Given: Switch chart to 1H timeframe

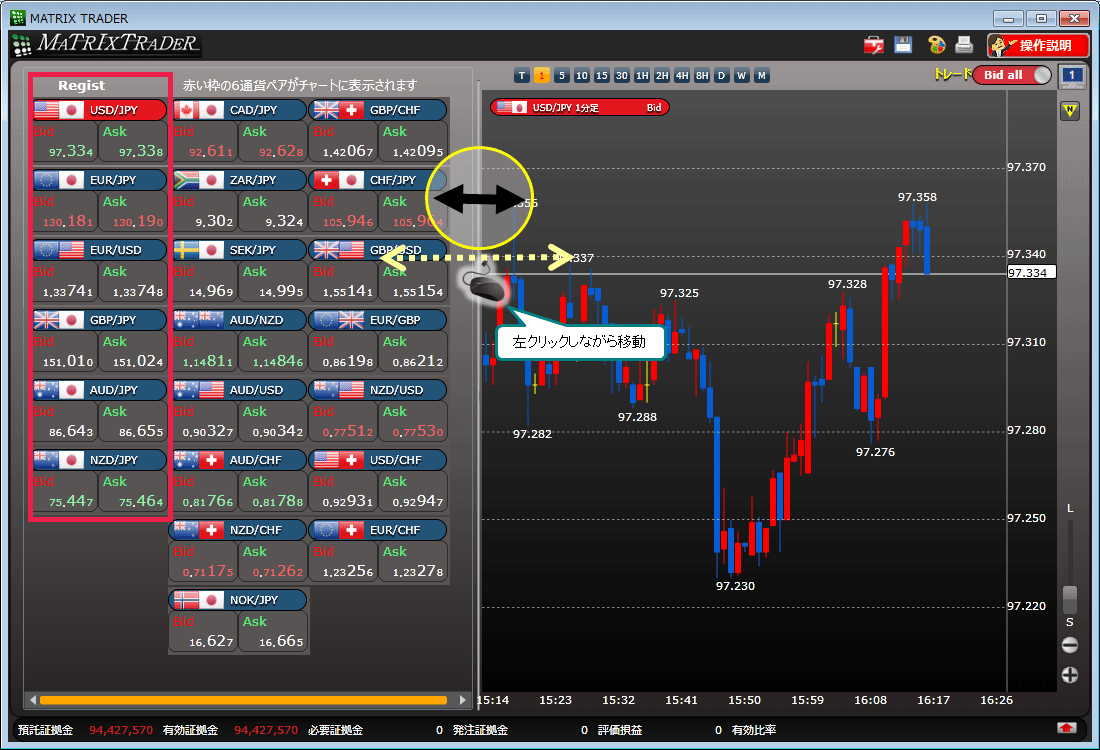Looking at the screenshot, I should point(642,76).
